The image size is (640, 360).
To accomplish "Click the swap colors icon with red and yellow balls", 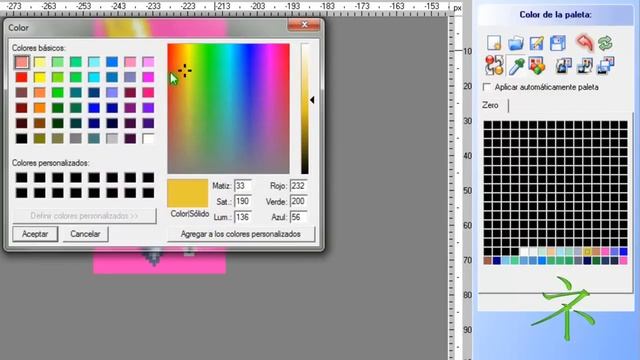I will coord(494,65).
